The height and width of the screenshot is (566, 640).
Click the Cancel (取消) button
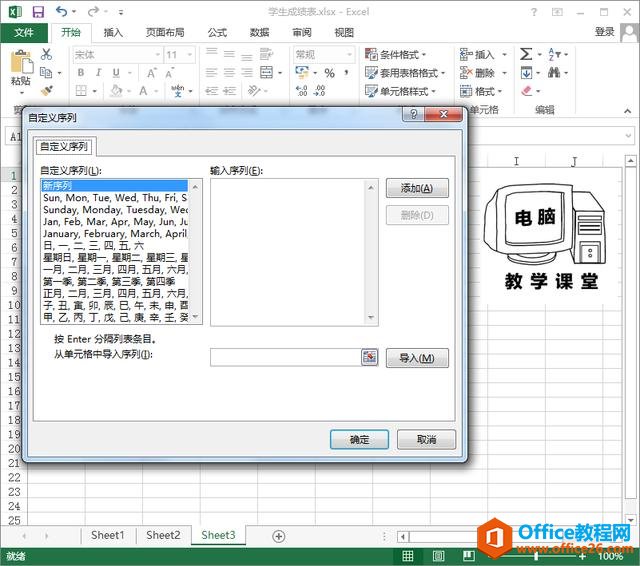427,439
